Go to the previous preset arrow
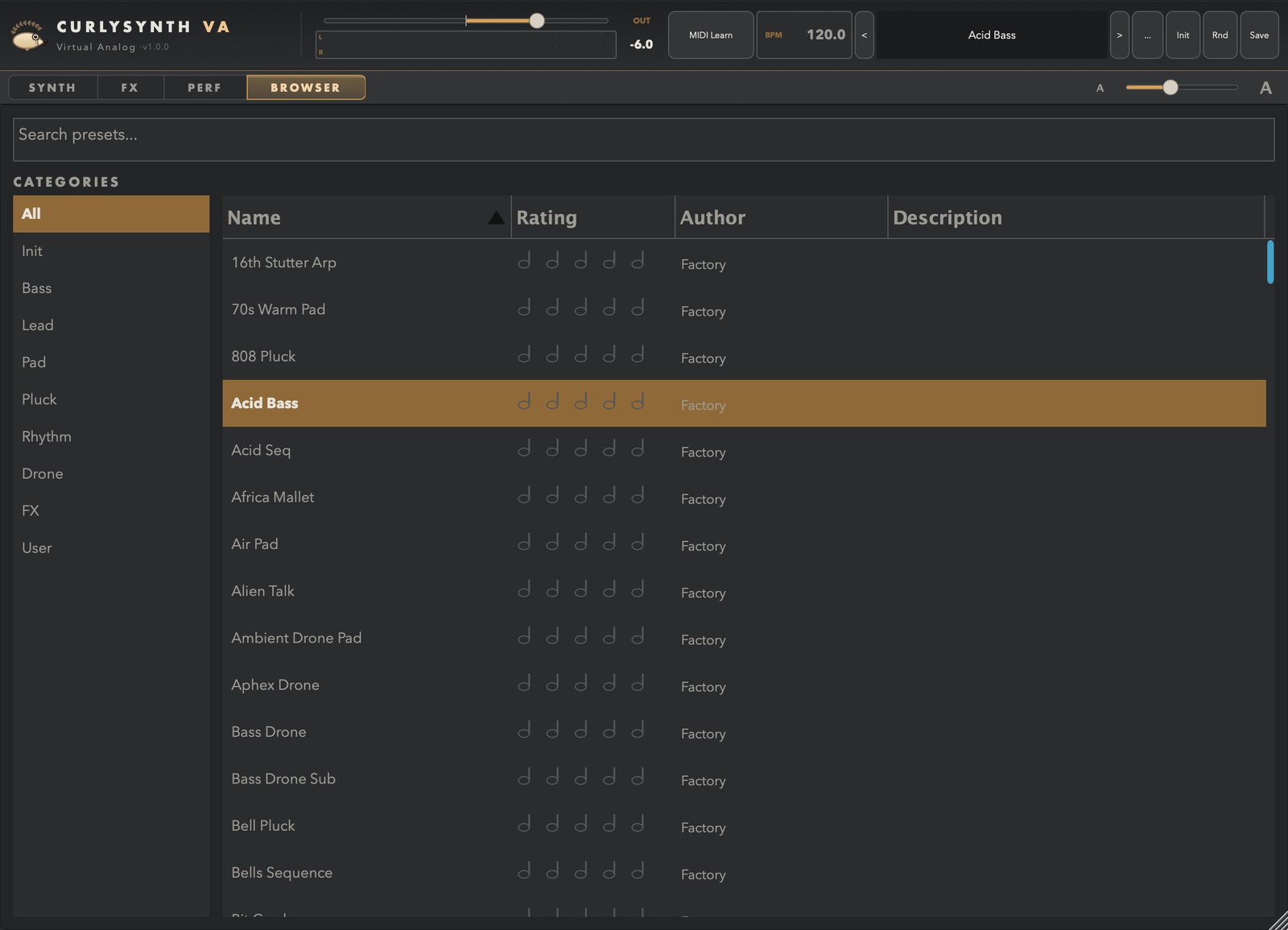 [x=864, y=35]
